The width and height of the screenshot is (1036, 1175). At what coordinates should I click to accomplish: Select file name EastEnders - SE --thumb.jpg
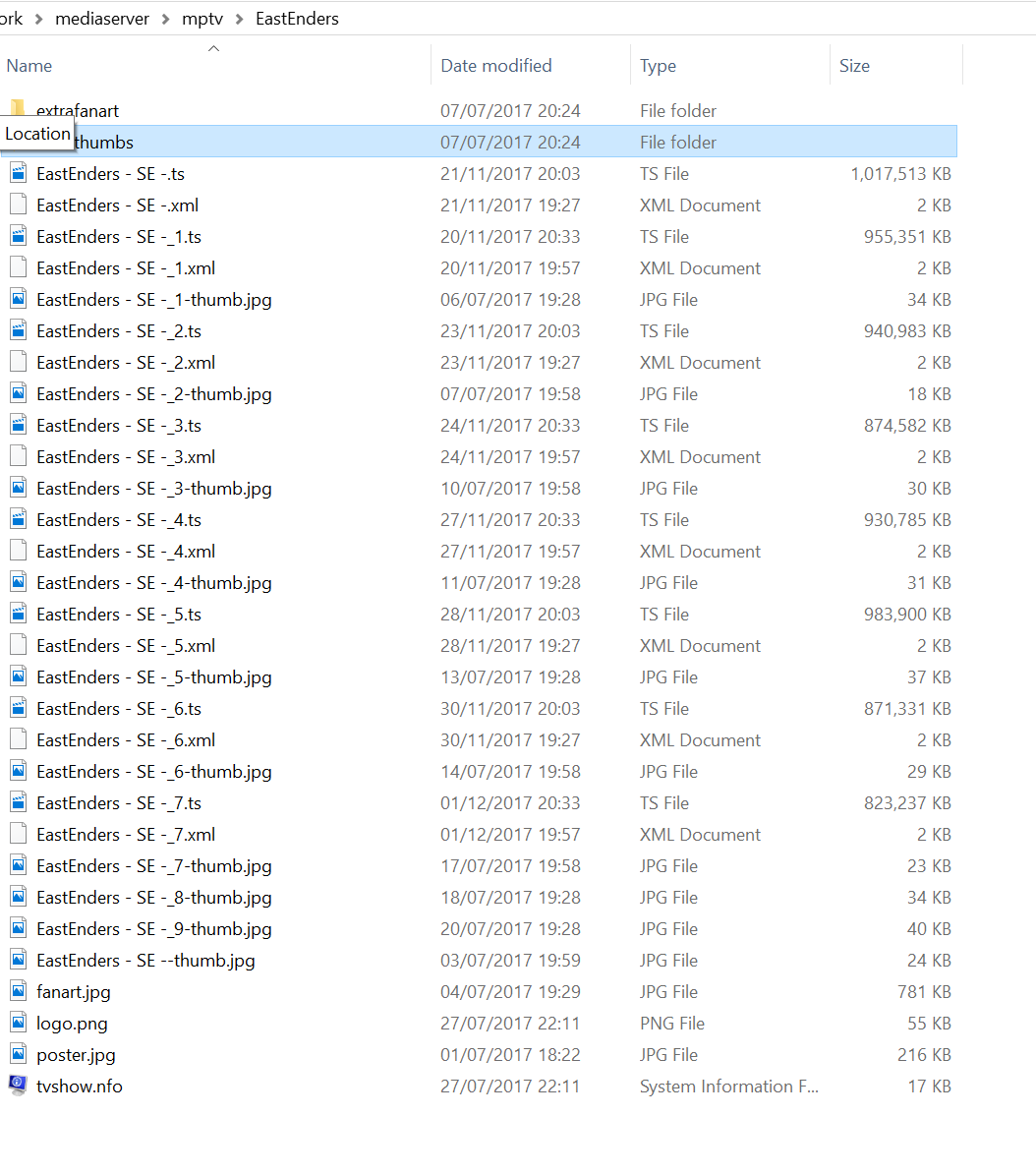tap(146, 961)
